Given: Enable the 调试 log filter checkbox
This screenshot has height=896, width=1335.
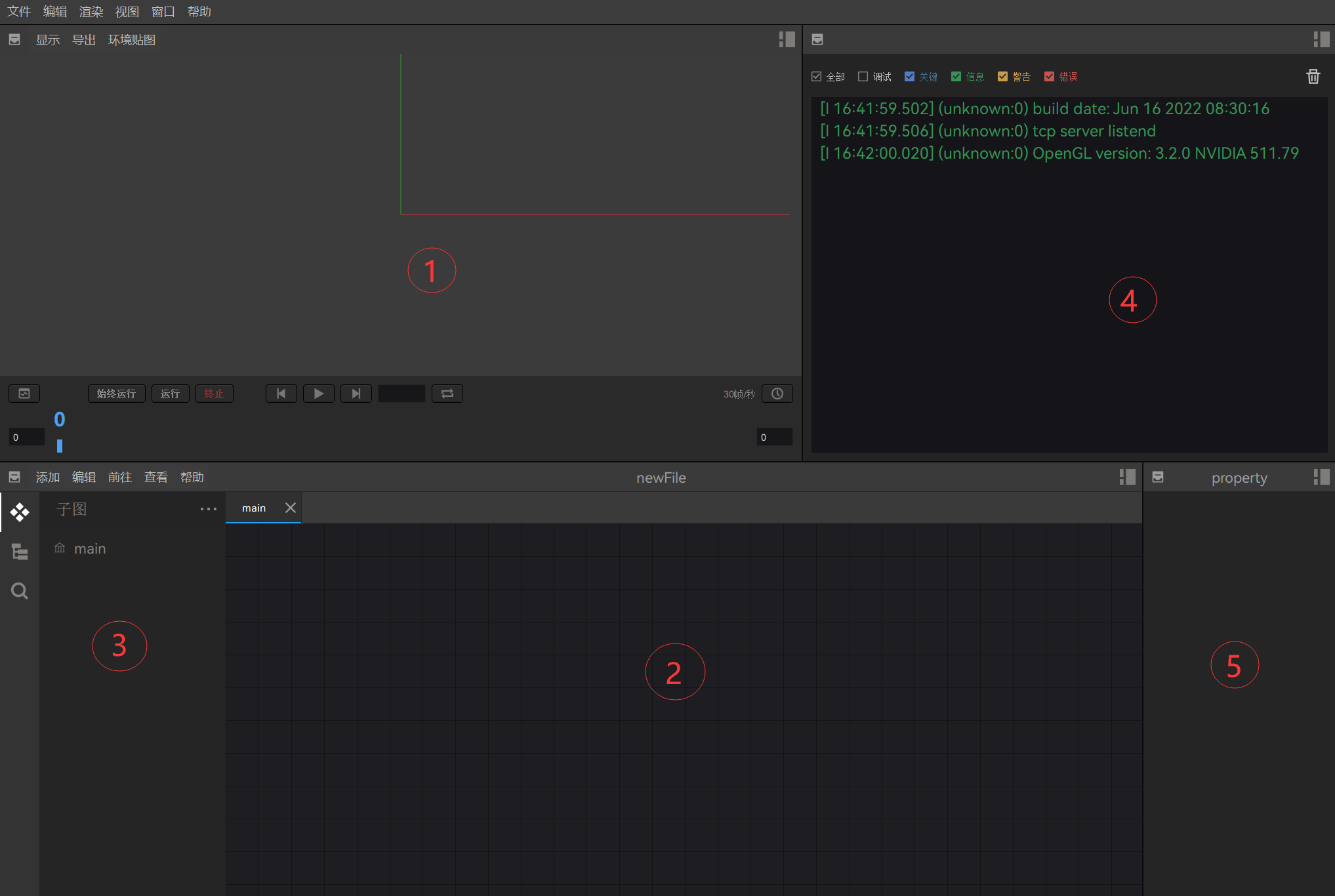Looking at the screenshot, I should pyautogui.click(x=863, y=77).
